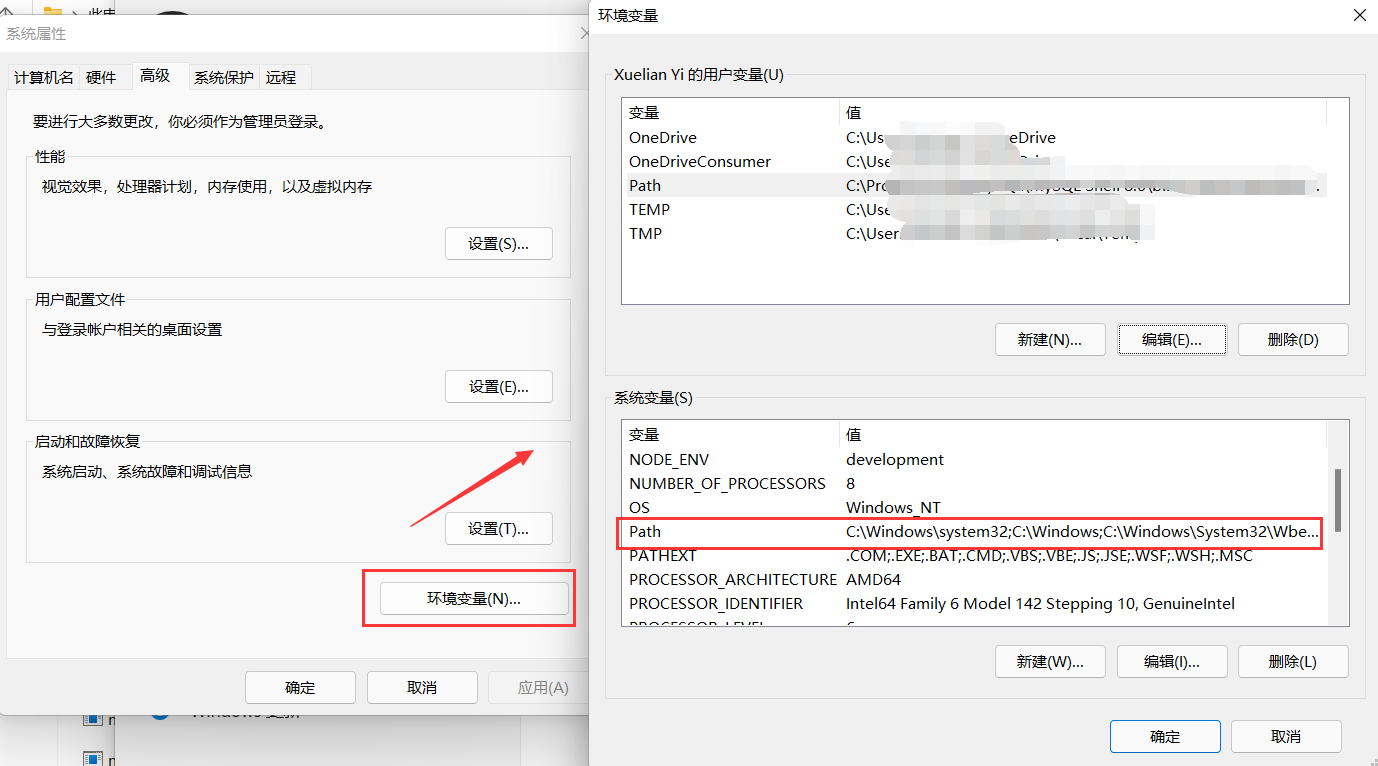This screenshot has width=1378, height=766.
Task: Click 新建(N)... for user variables
Action: 1050,339
